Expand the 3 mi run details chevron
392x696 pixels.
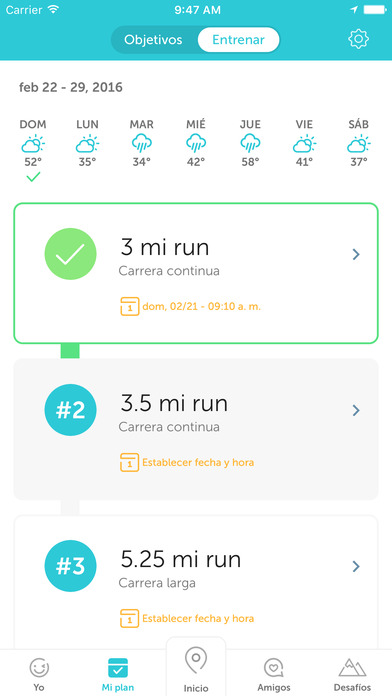(356, 254)
